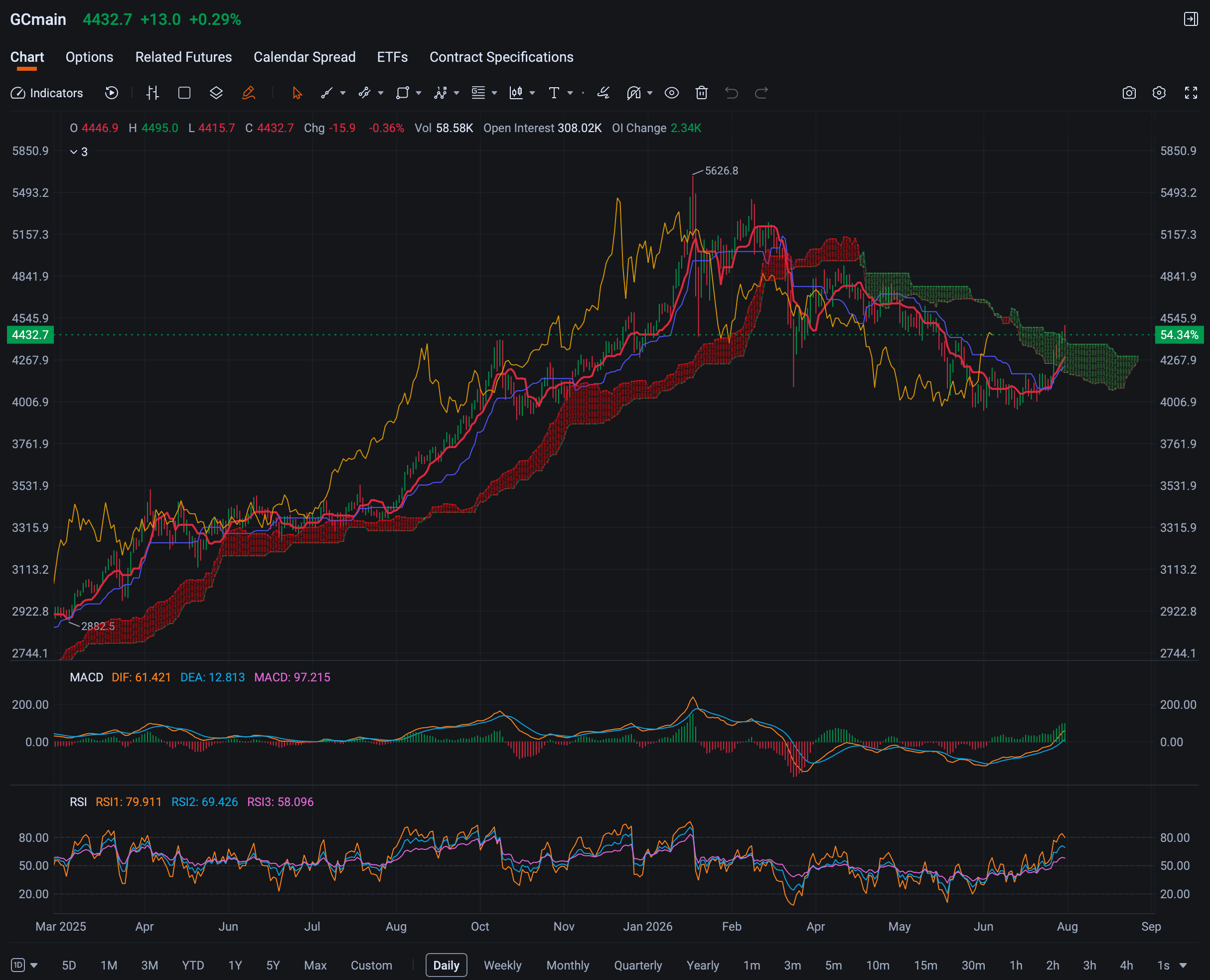Set range to 1Y
This screenshot has width=1210, height=980.
click(235, 966)
